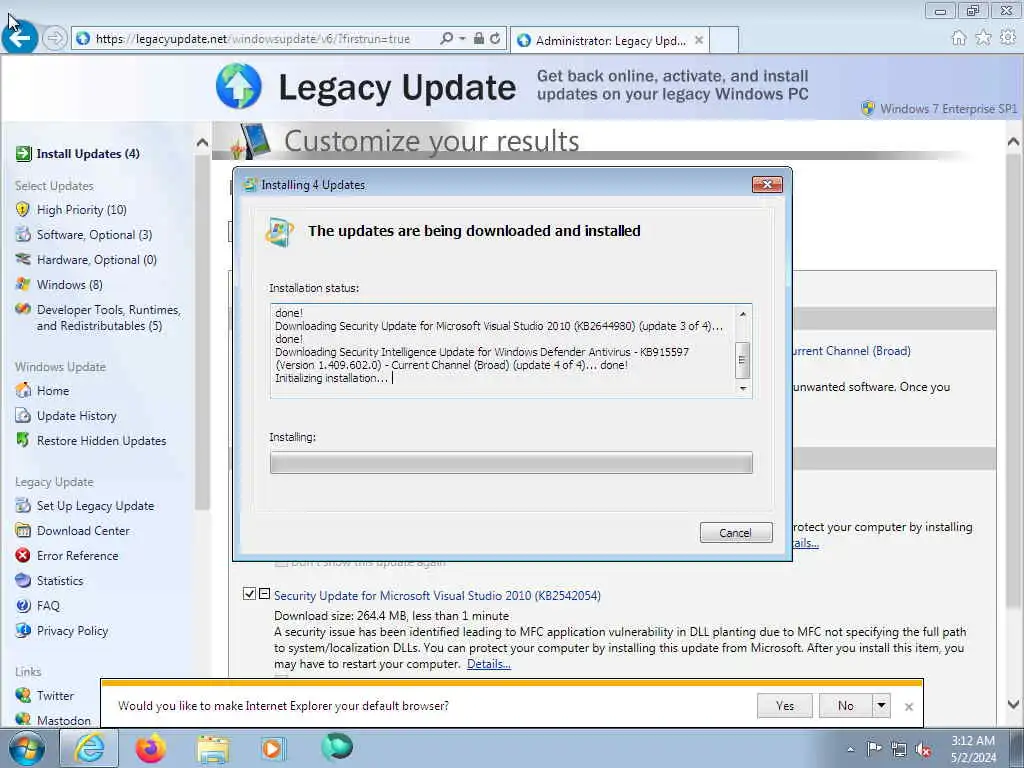Click No on default browser prompt
This screenshot has height=768, width=1024.
846,705
